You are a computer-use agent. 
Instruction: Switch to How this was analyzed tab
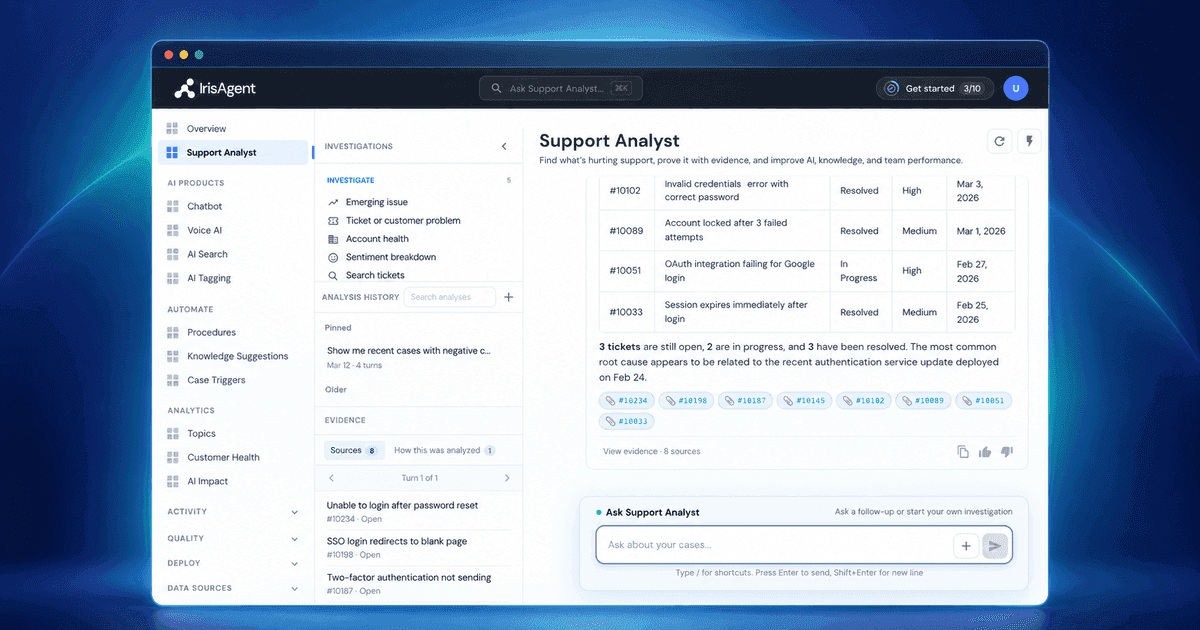(444, 450)
